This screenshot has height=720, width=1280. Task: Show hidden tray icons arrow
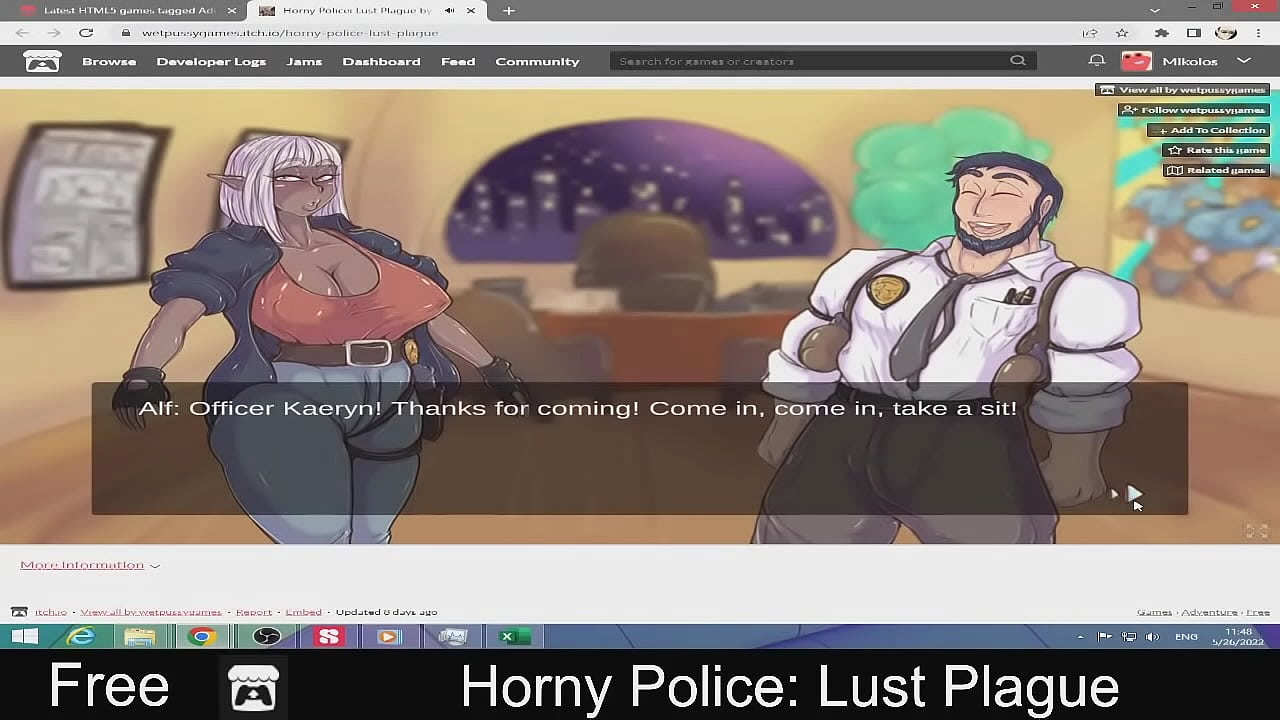1080,637
